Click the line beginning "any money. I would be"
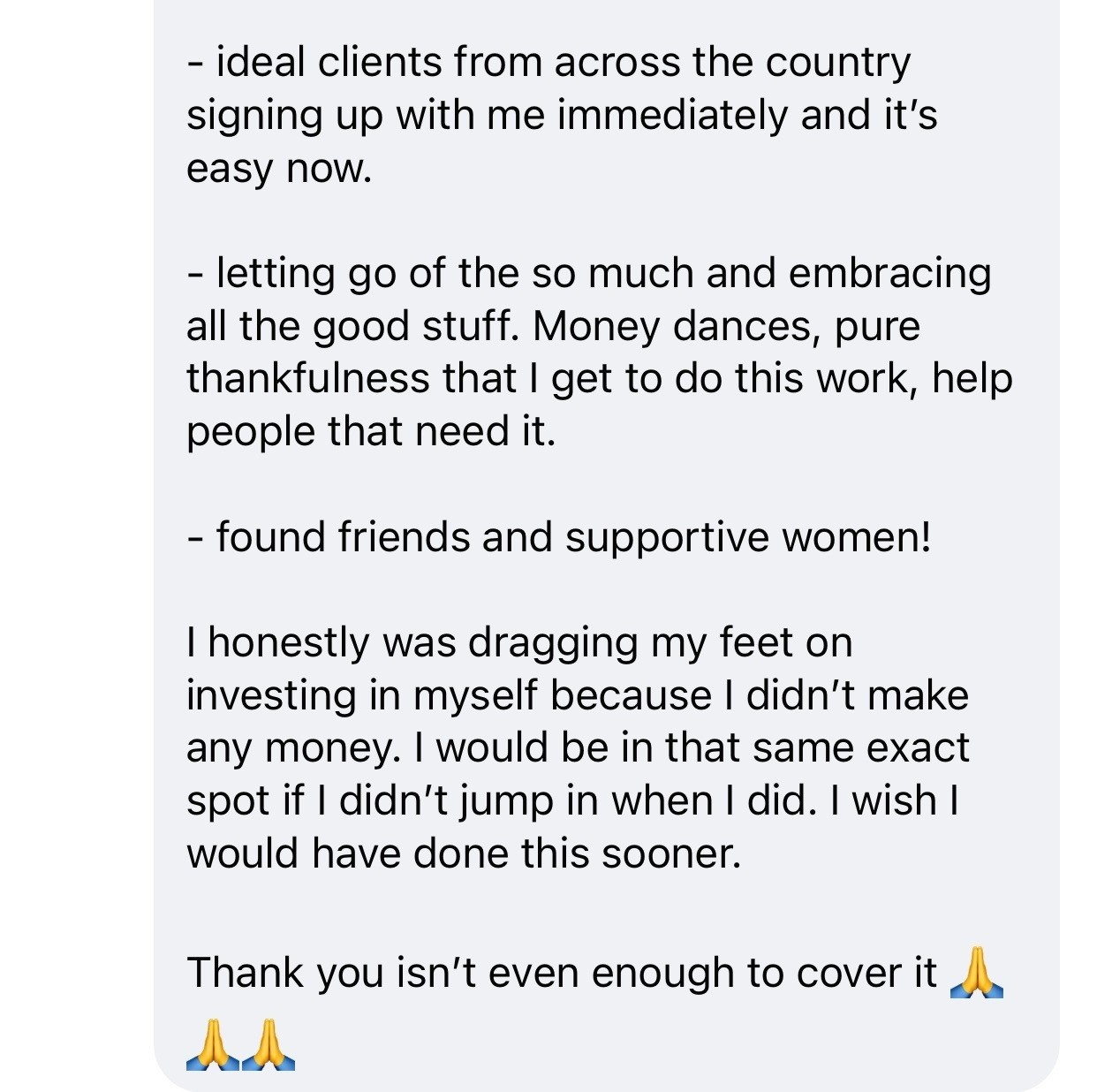 pyautogui.click(x=578, y=747)
